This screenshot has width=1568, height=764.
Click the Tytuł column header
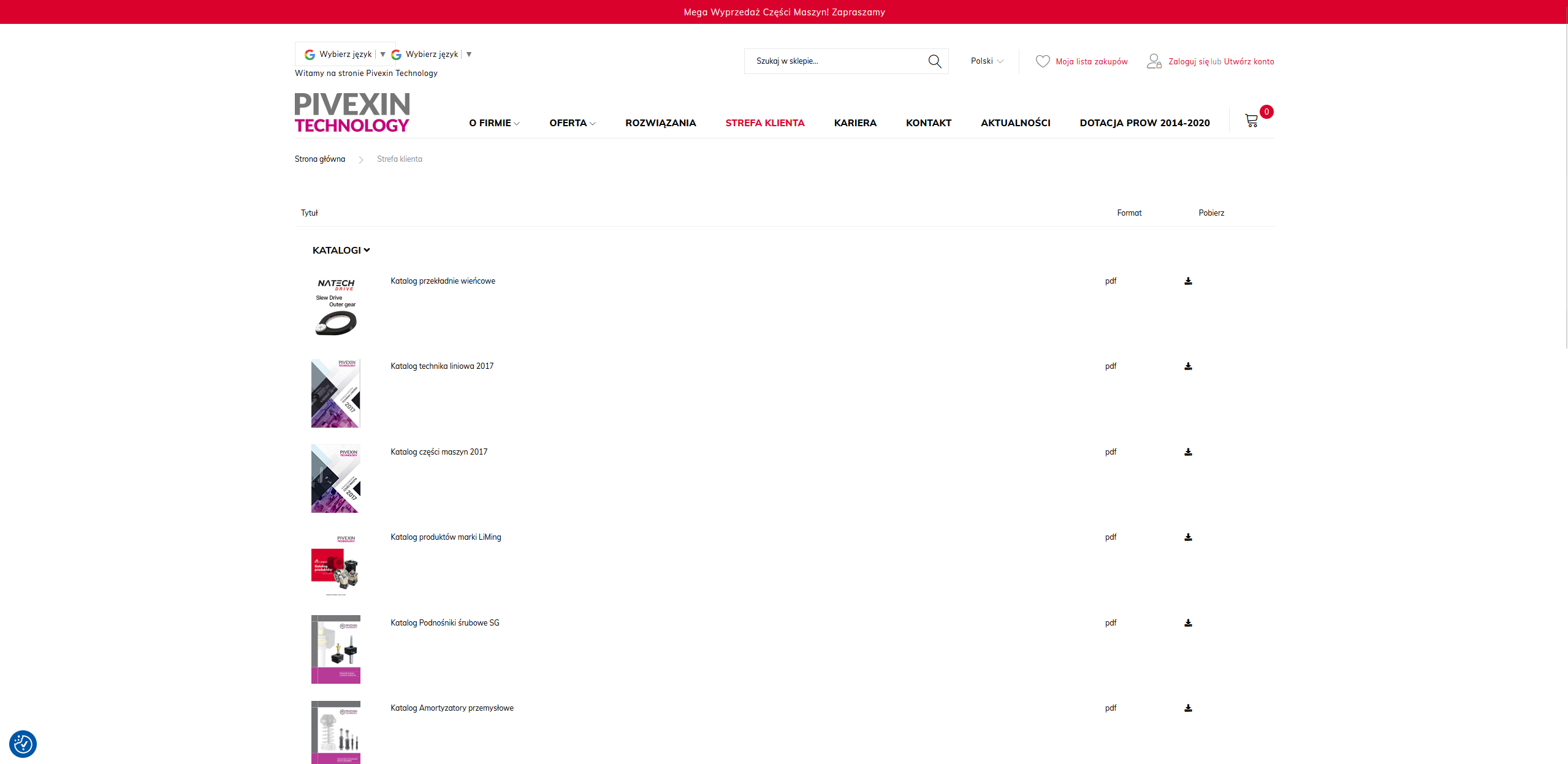tap(309, 213)
